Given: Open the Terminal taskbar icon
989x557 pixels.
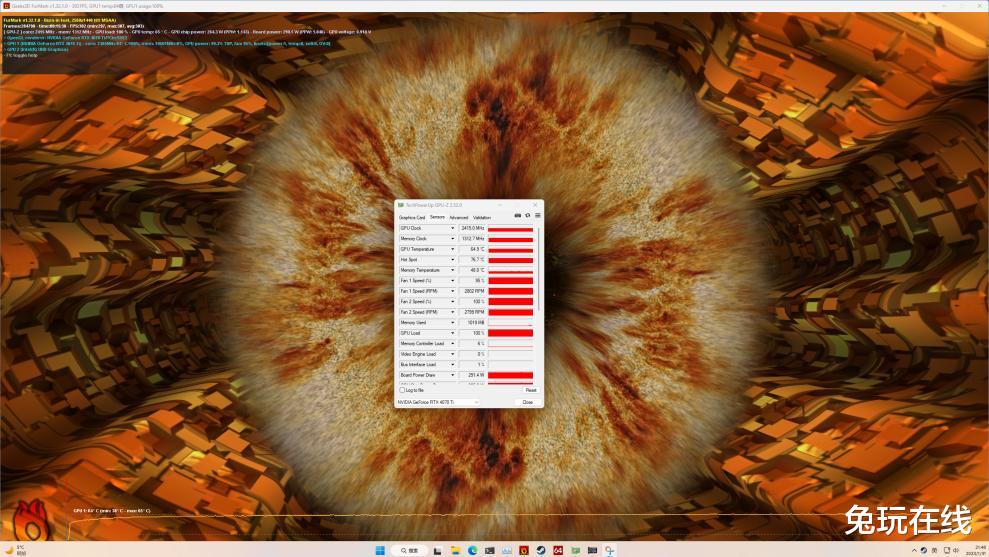Looking at the screenshot, I should tap(489, 551).
